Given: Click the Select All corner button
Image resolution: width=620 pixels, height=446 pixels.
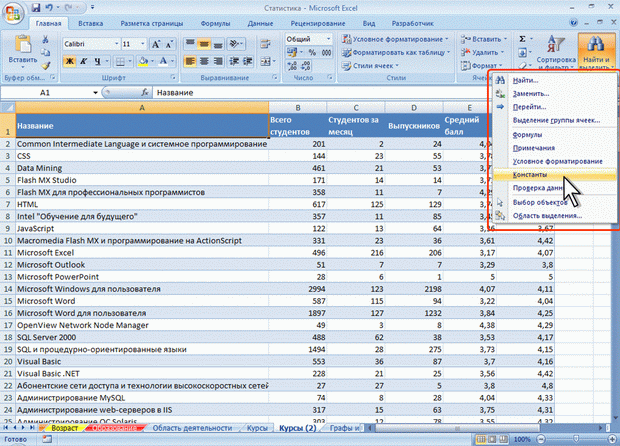Looking at the screenshot, I should (x=8, y=108).
